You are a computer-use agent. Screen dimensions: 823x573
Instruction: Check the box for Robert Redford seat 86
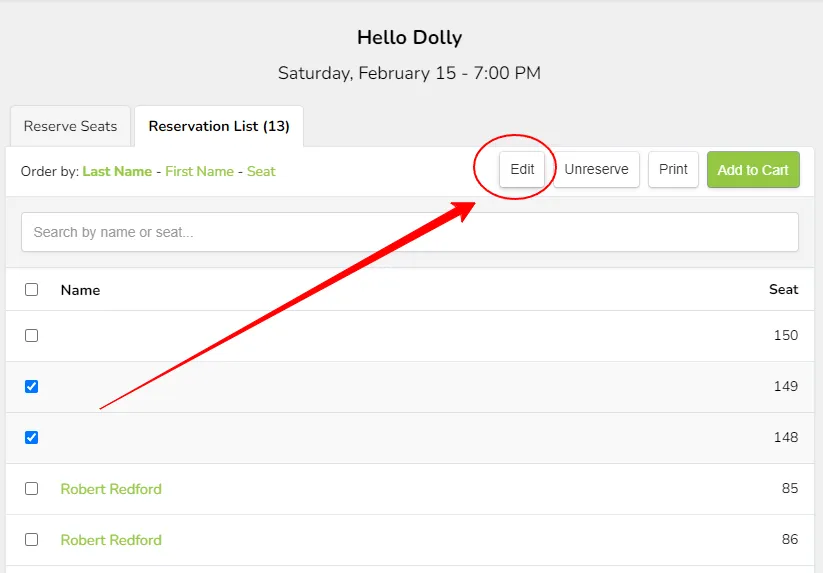[x=31, y=539]
